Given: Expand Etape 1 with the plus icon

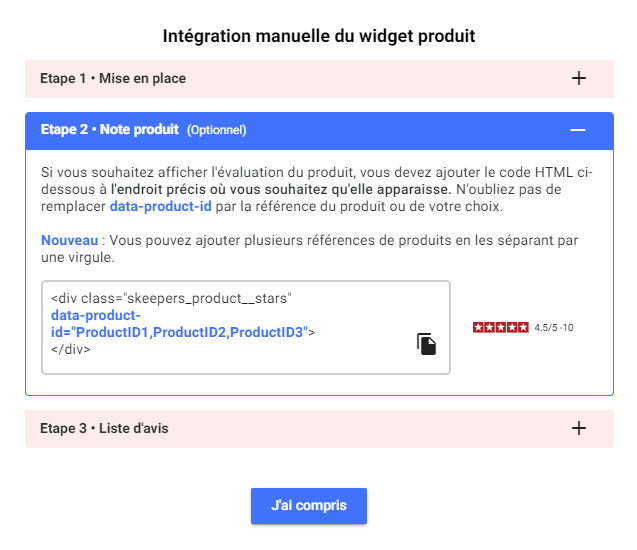Looking at the screenshot, I should click(x=578, y=78).
